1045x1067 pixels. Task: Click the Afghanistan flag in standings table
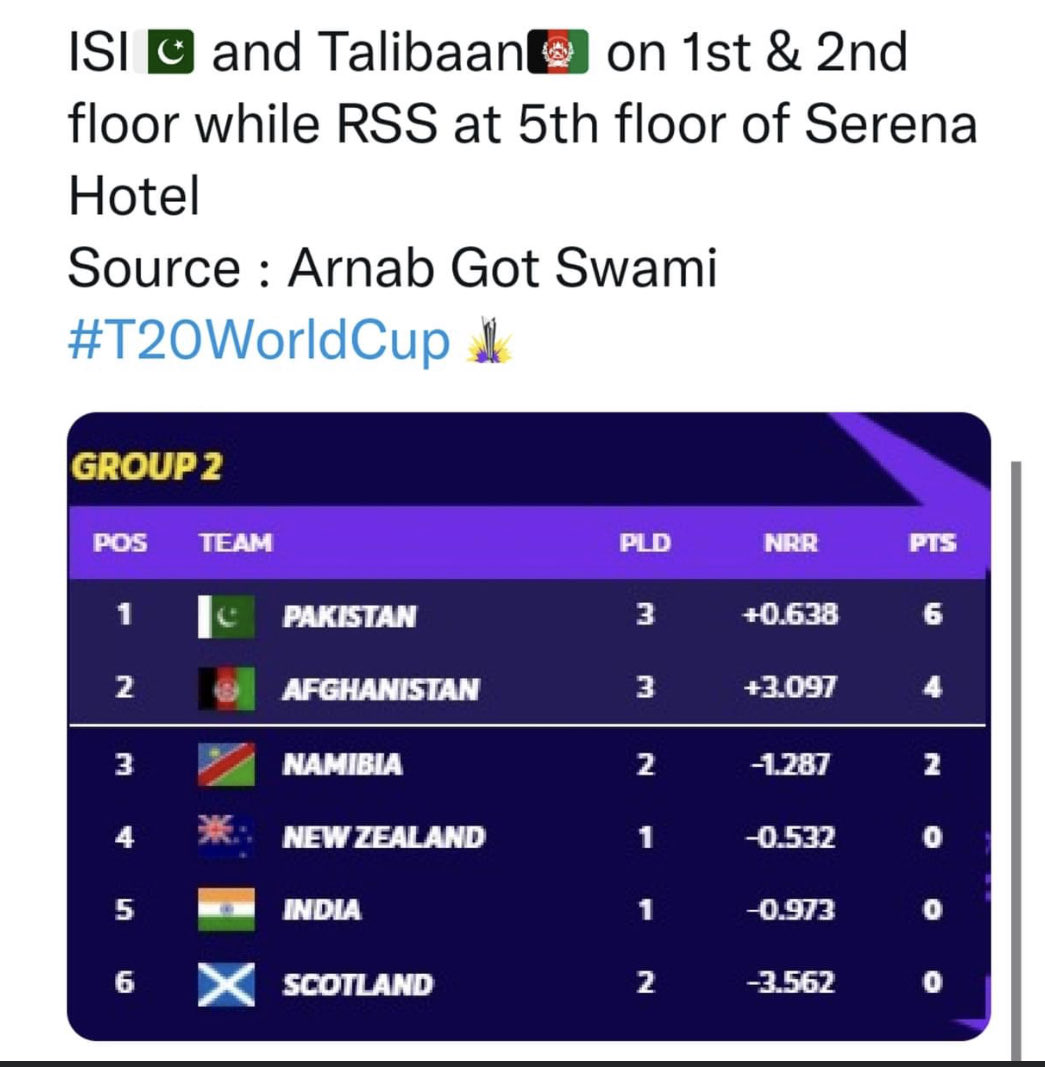tap(227, 689)
